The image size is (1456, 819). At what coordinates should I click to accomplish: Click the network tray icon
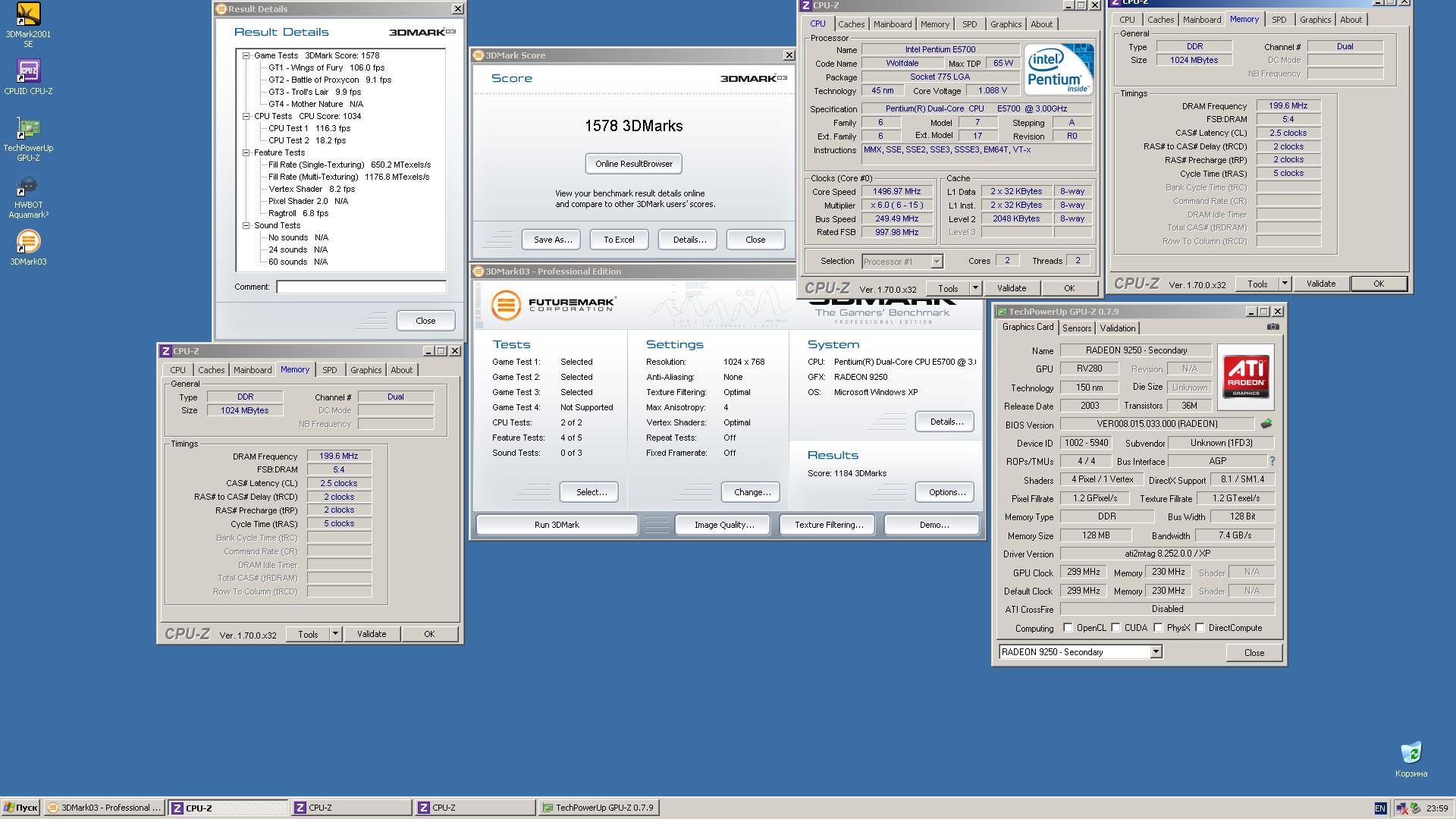click(1402, 808)
